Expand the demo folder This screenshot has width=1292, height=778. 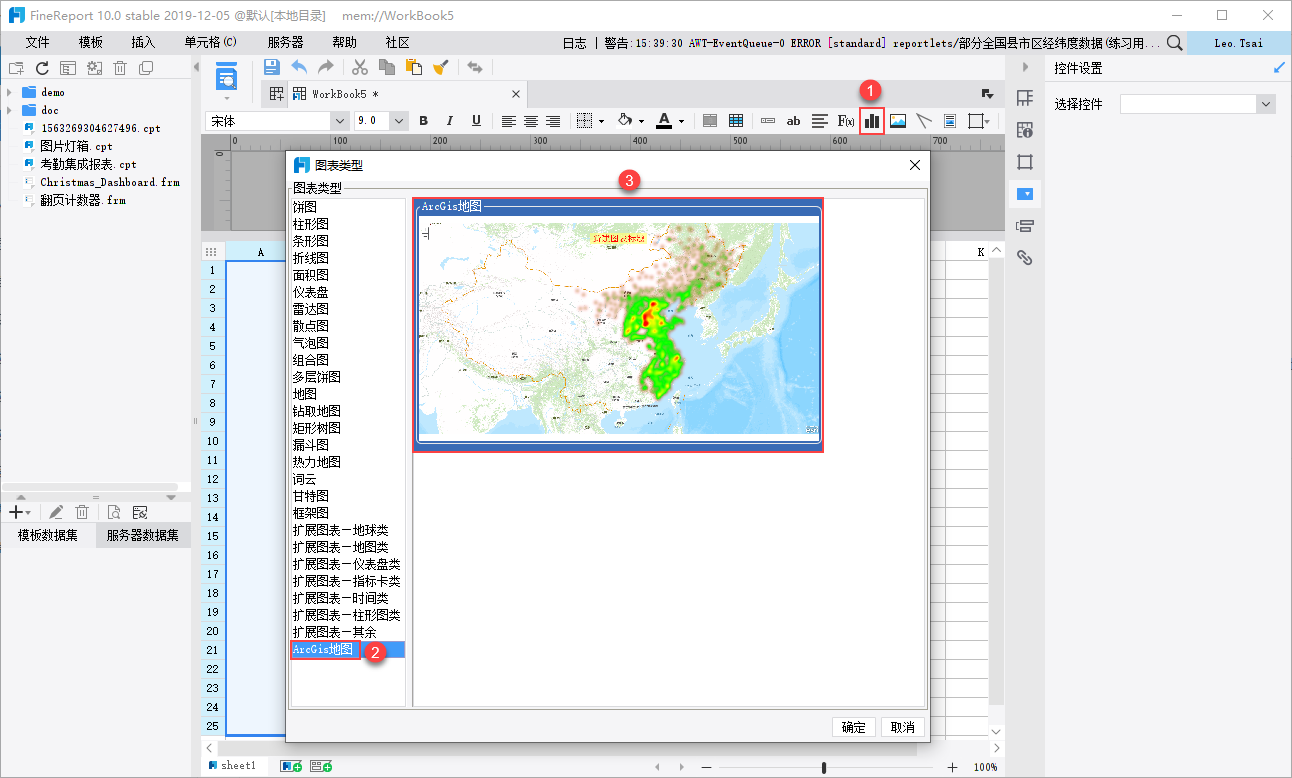click(x=10, y=92)
